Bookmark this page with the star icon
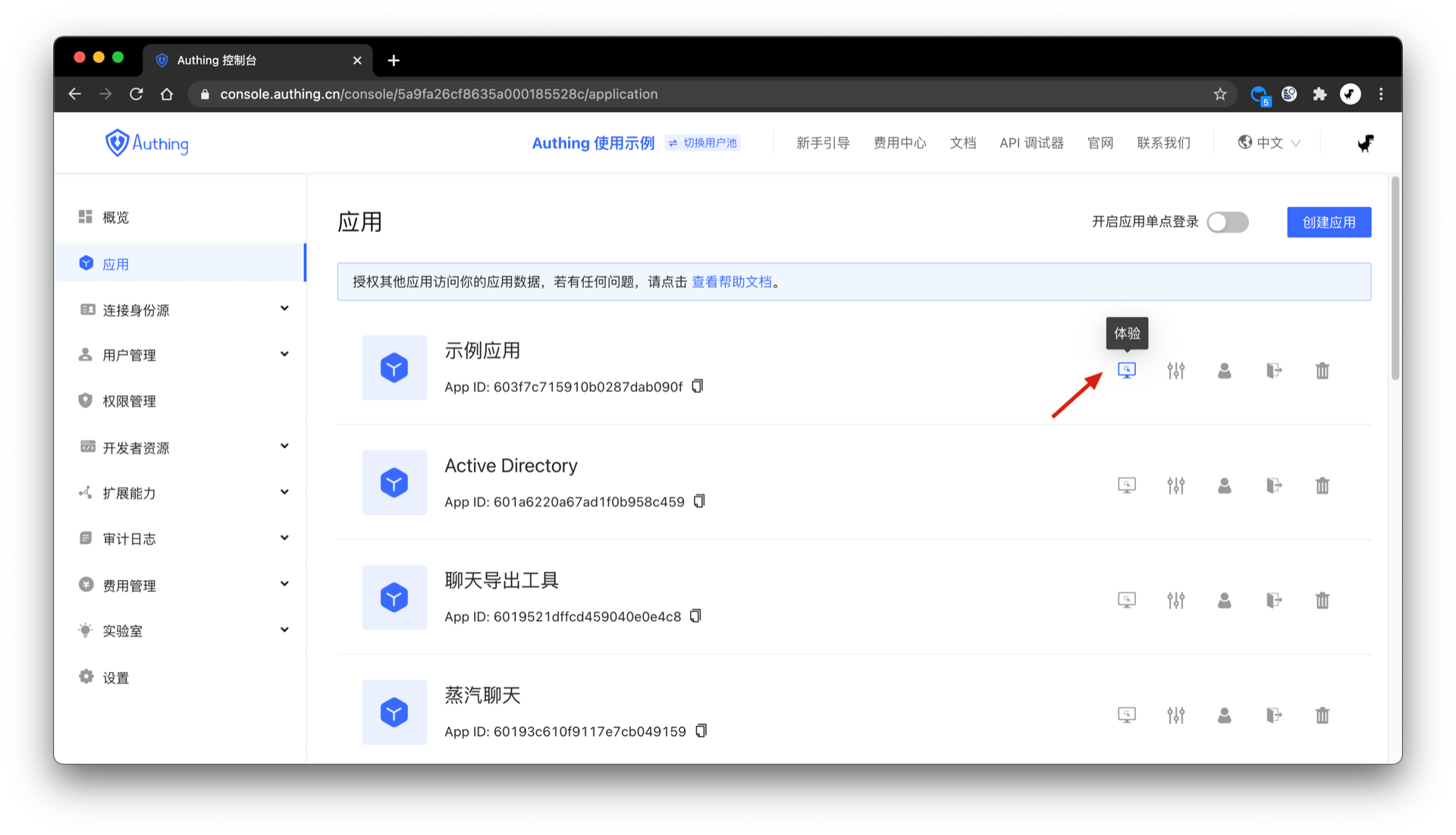1456x835 pixels. coord(1219,94)
